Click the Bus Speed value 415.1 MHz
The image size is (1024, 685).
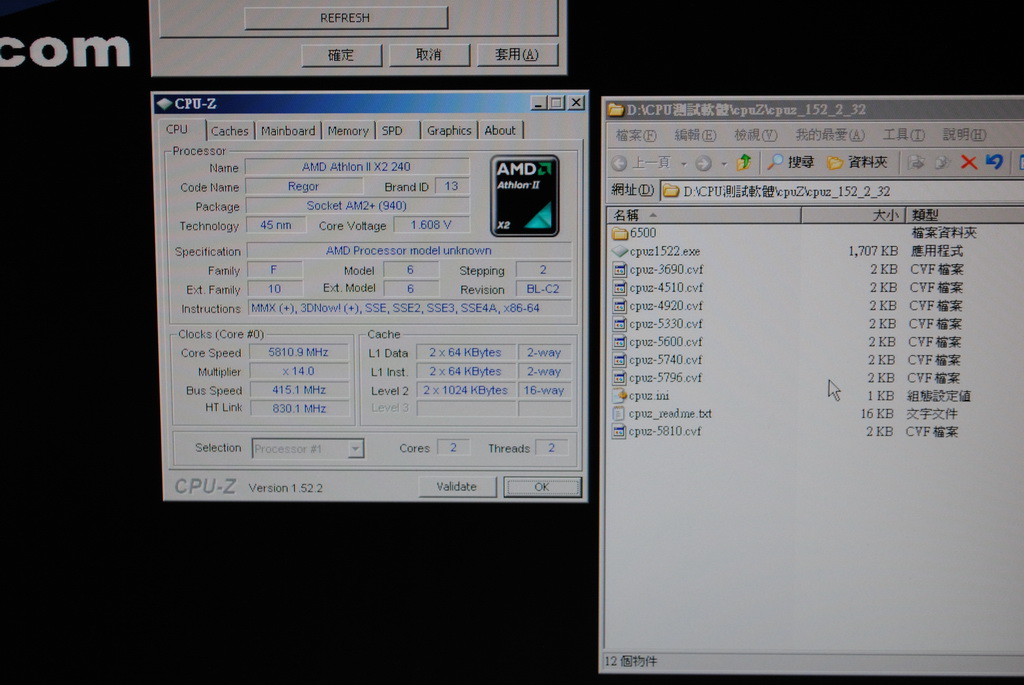pyautogui.click(x=298, y=390)
